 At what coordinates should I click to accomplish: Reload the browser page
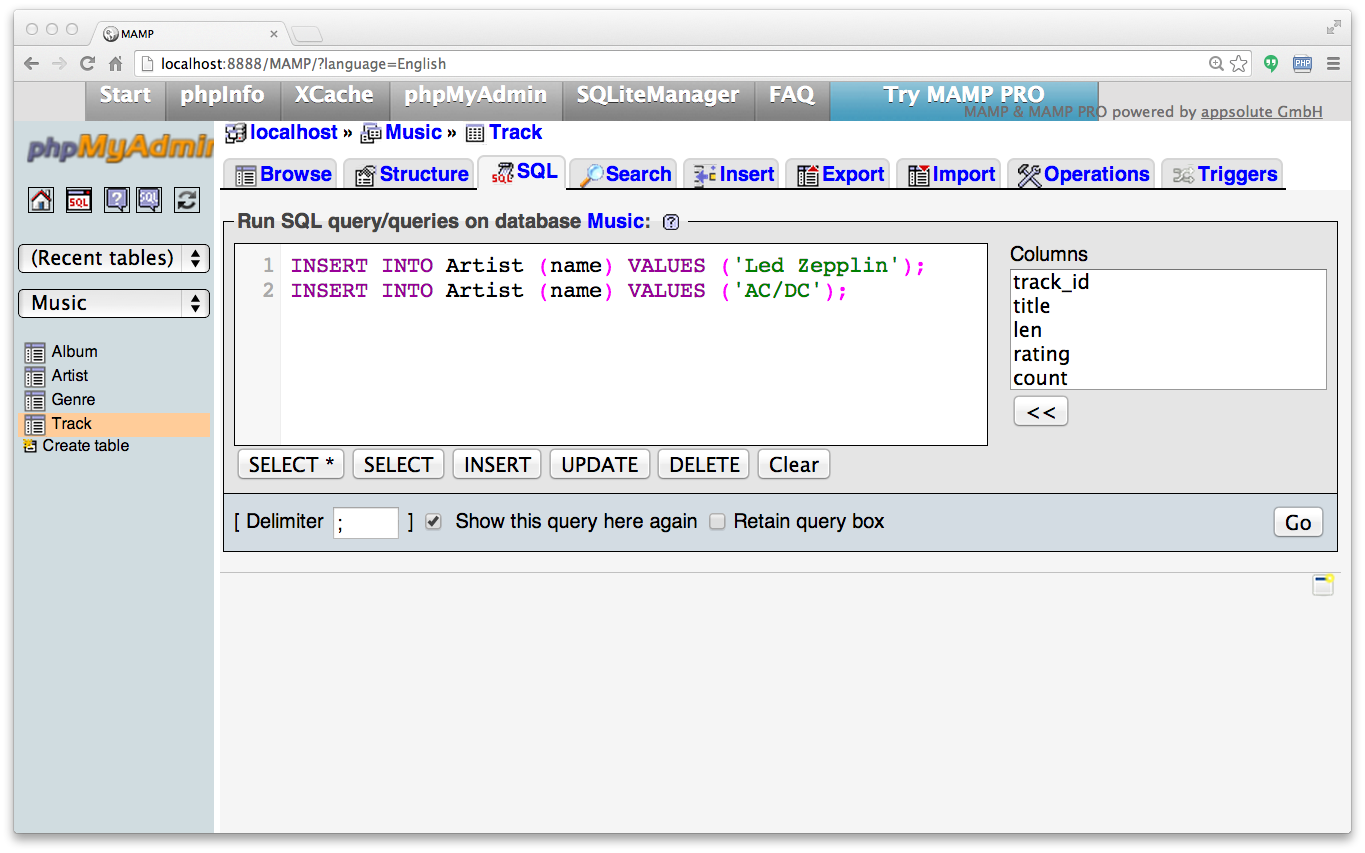tap(87, 63)
